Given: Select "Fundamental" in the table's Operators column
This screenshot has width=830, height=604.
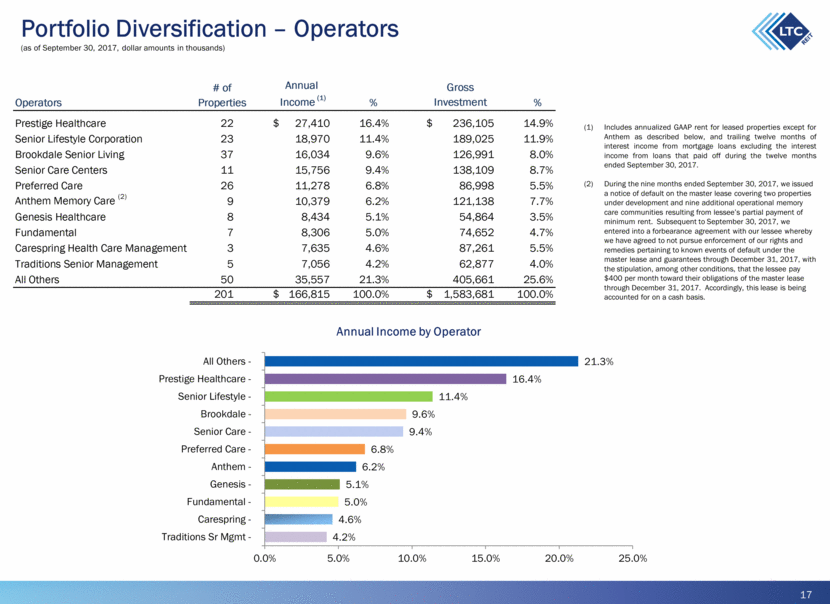Looking at the screenshot, I should 46,233.
